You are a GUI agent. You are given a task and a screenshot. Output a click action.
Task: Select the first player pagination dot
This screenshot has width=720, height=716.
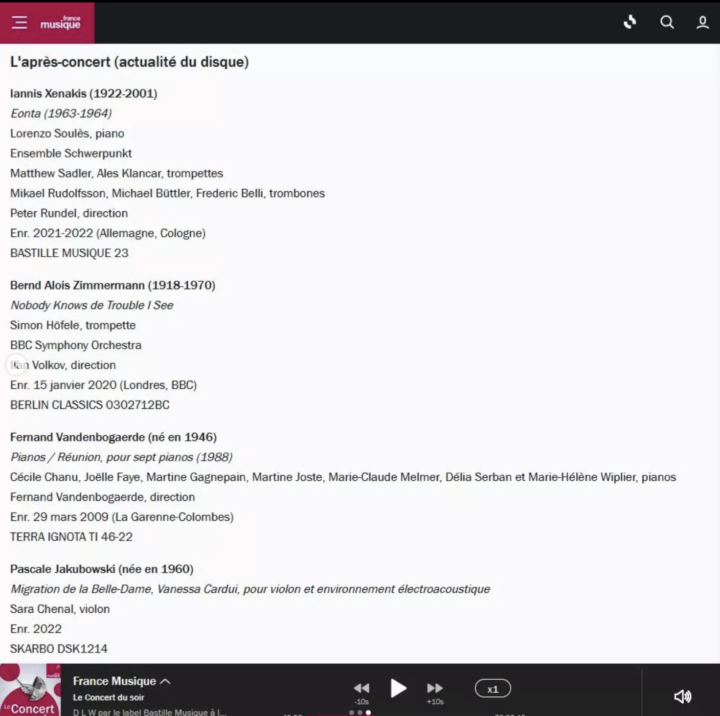pos(352,713)
